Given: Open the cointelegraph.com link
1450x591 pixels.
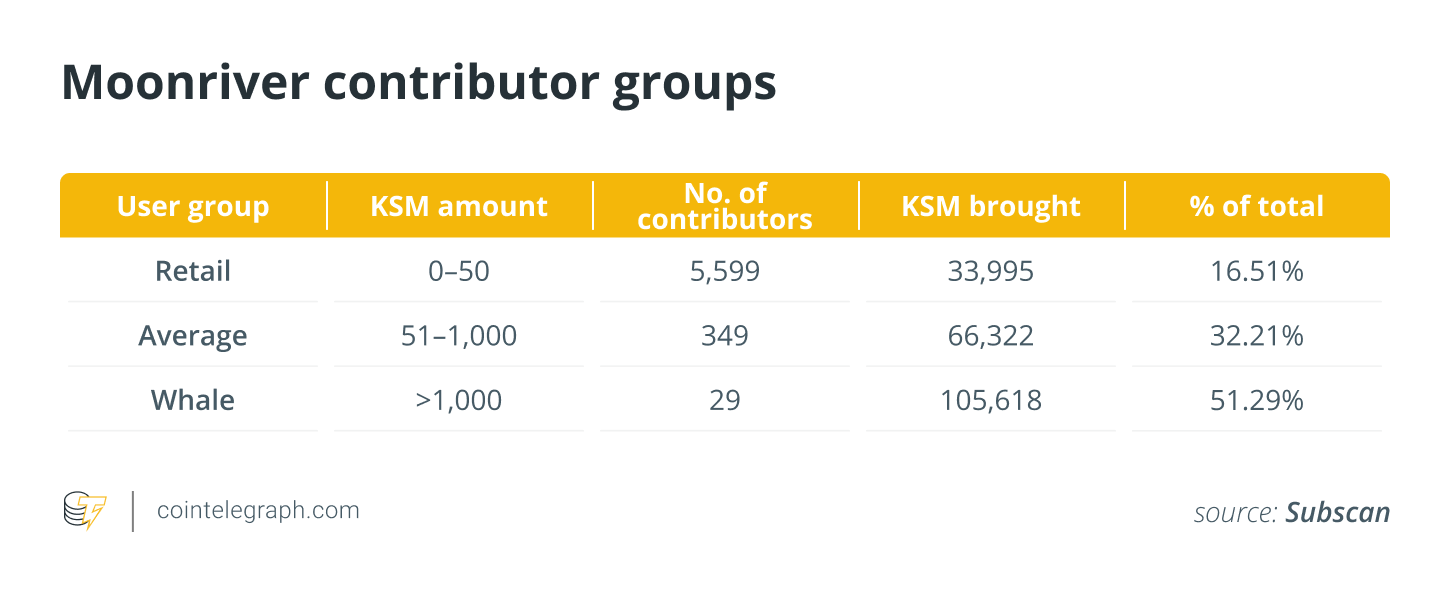Looking at the screenshot, I should [x=258, y=511].
